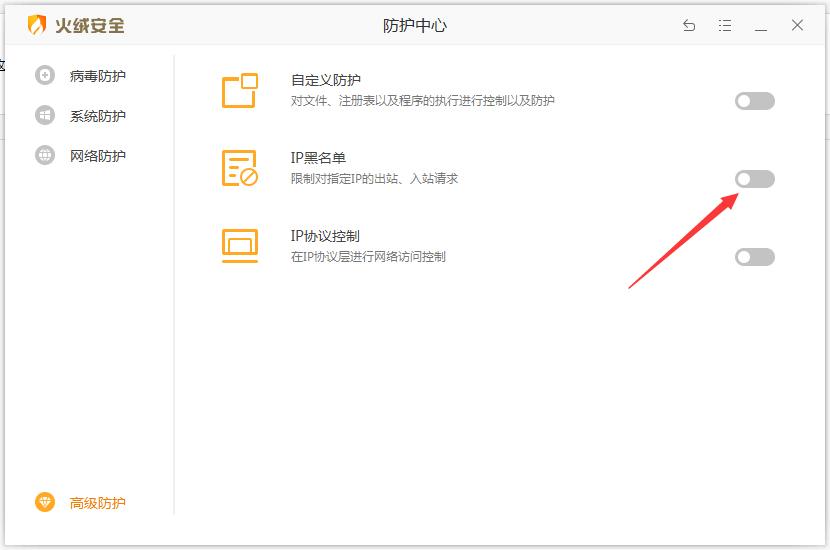This screenshot has height=550, width=830.
Task: Switch on the IP协议控制 toggle
Action: tap(755, 257)
